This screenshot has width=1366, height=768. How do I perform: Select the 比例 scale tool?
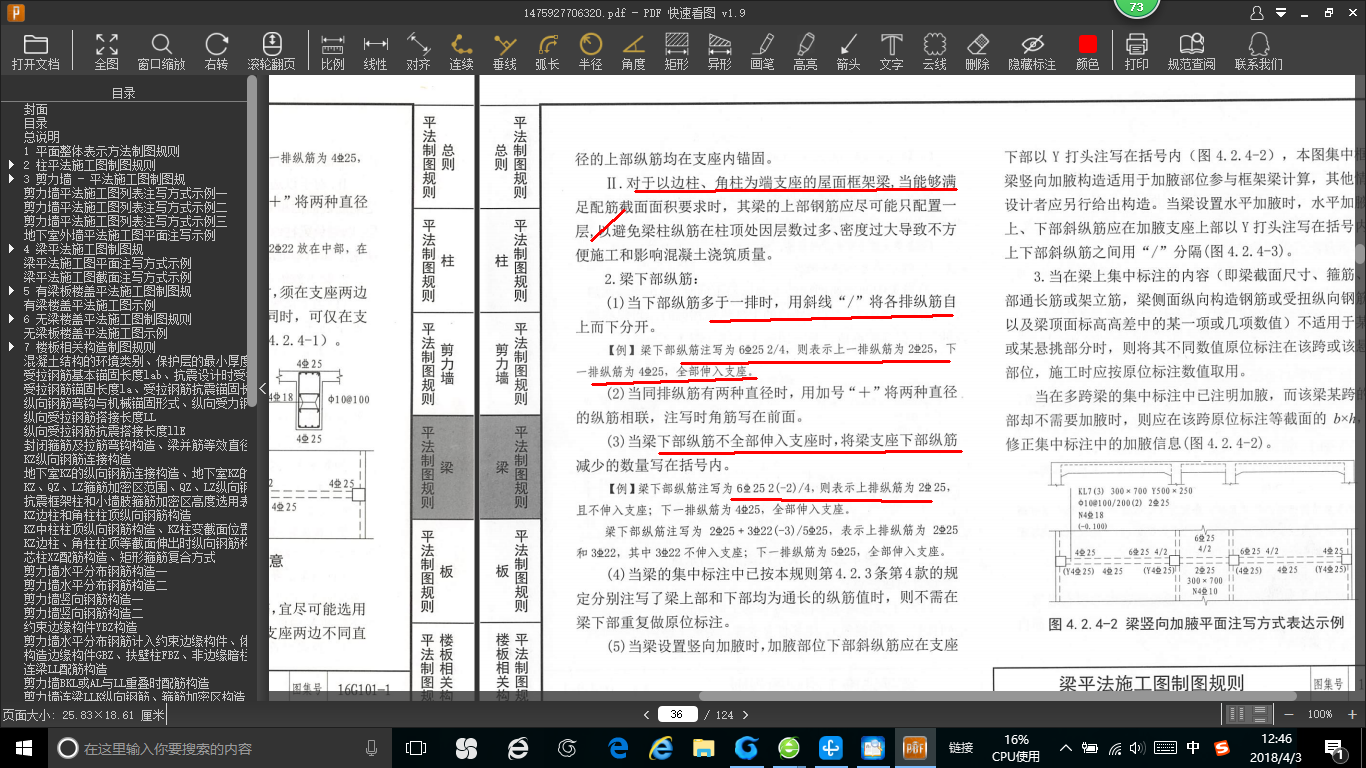(332, 51)
